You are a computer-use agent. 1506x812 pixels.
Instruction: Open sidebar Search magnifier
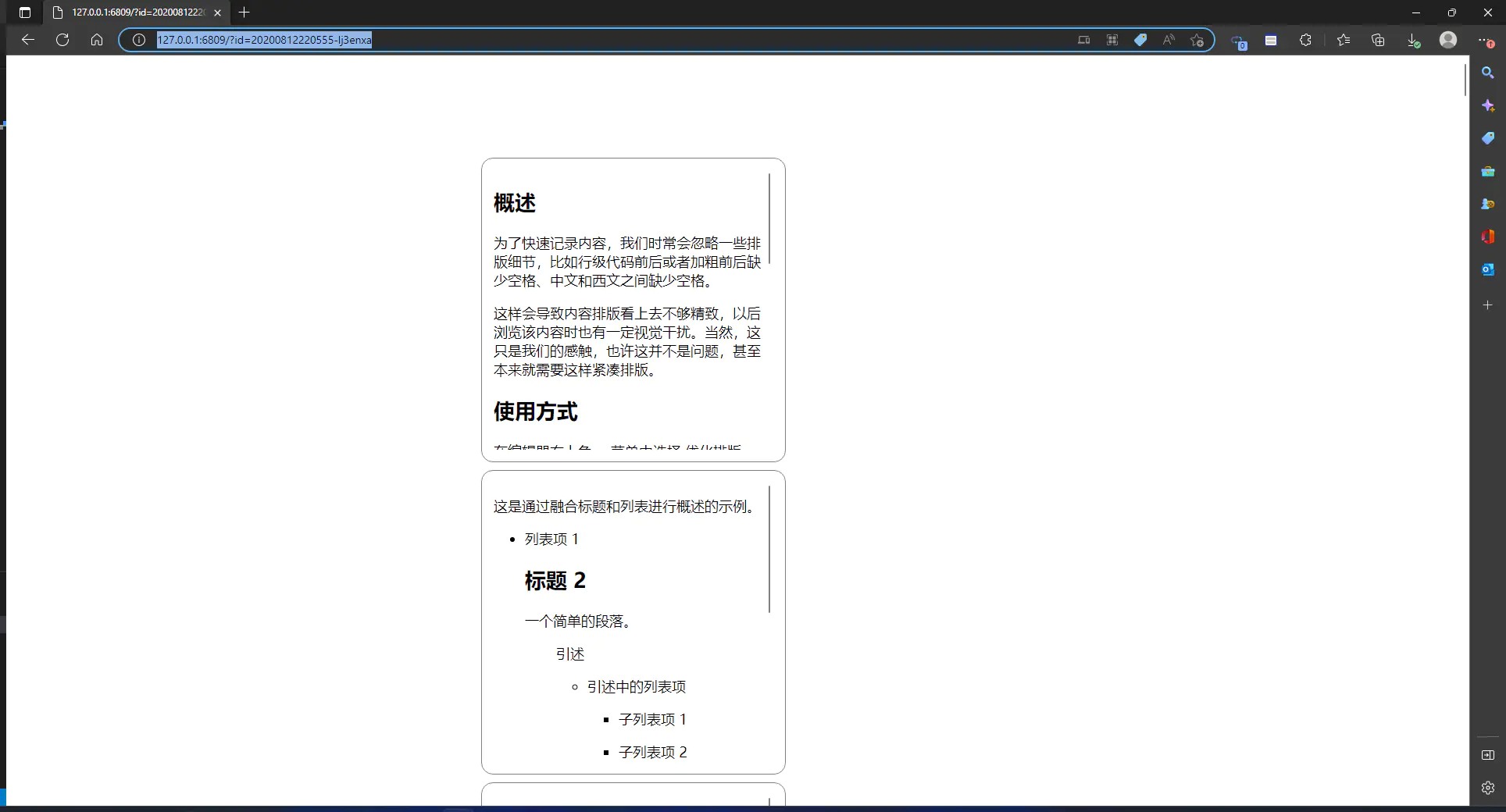pos(1487,73)
